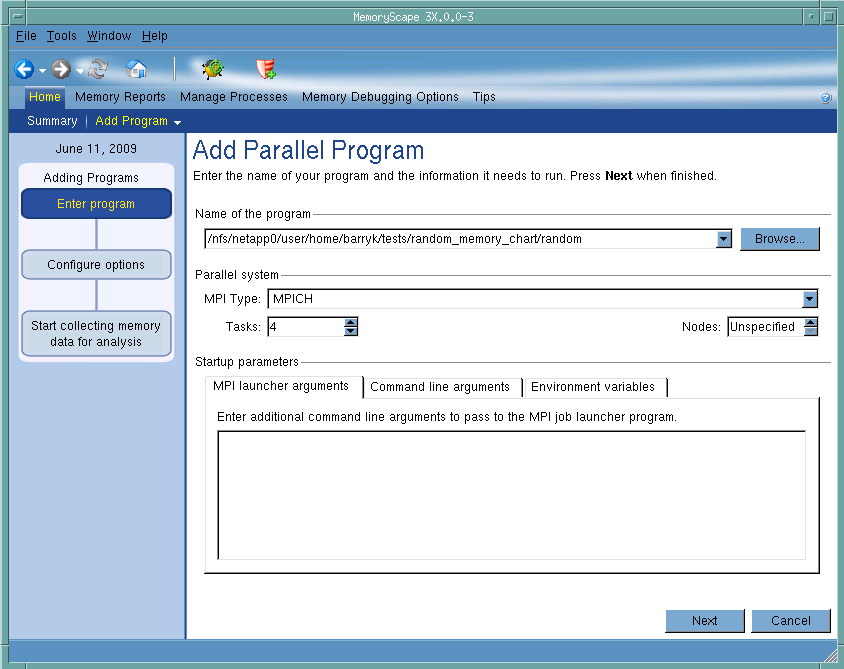Viewport: 844px width, 669px height.
Task: Expand the Add Program submenu
Action: [x=177, y=122]
